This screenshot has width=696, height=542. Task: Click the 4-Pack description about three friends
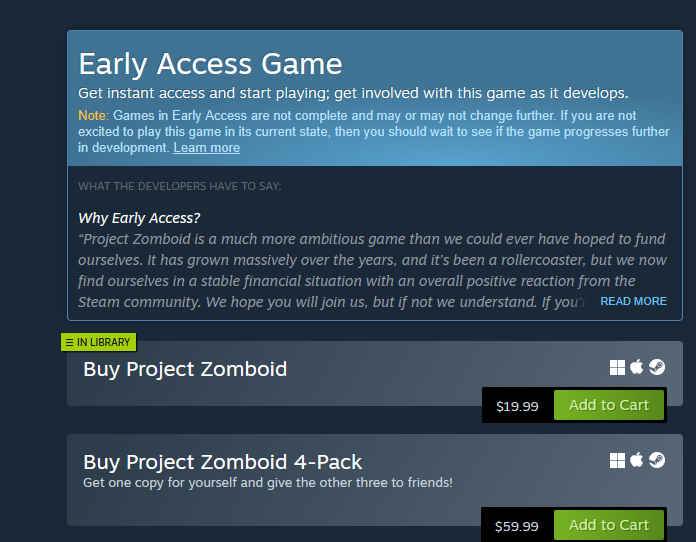[x=268, y=483]
